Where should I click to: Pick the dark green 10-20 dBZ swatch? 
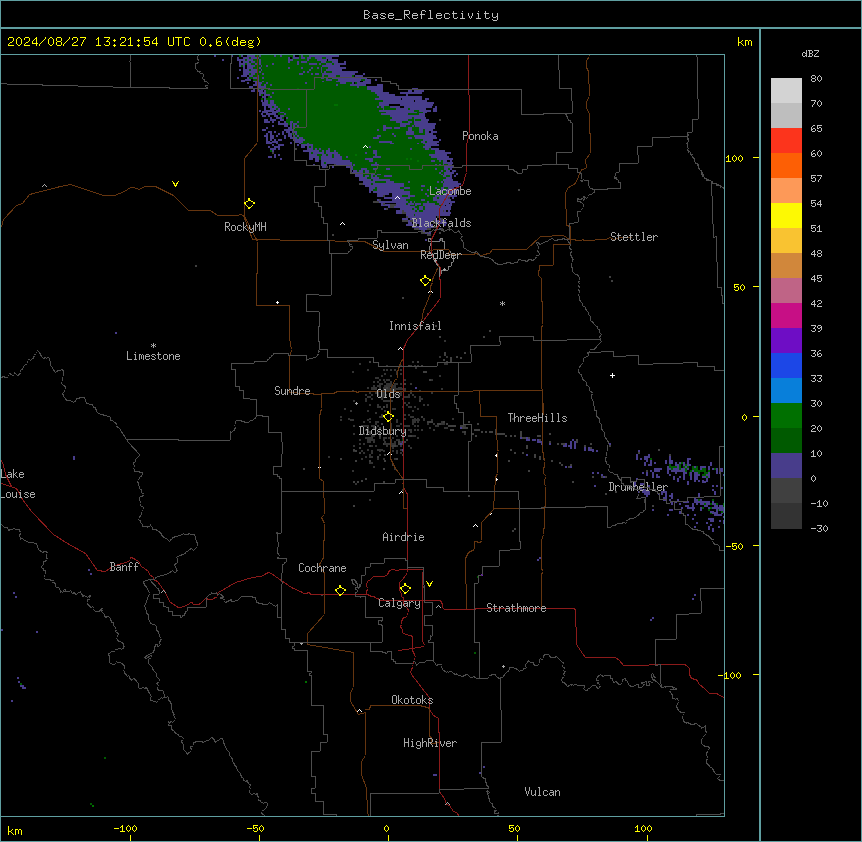tap(786, 440)
